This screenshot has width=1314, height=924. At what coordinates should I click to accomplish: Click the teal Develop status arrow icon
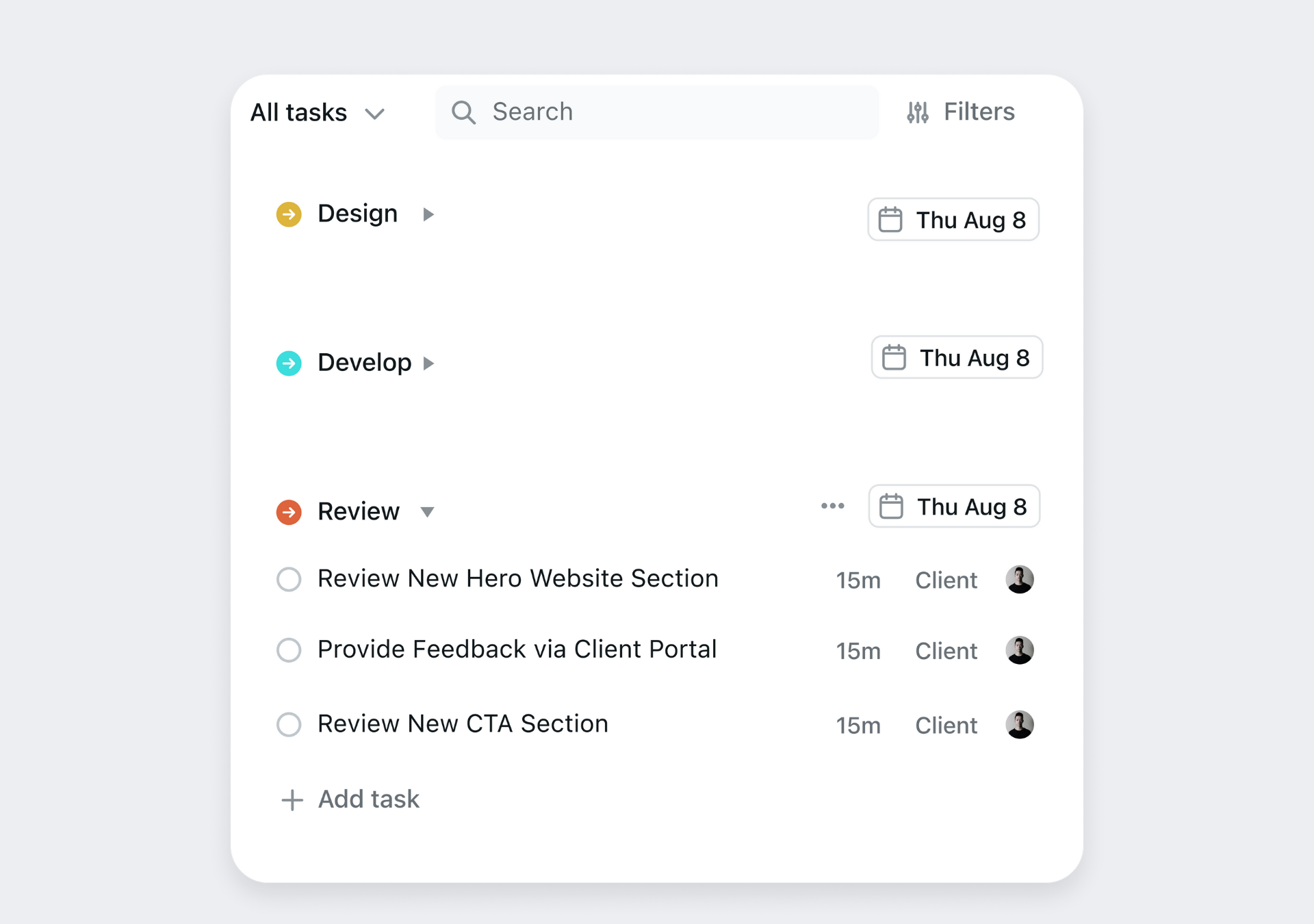[289, 363]
